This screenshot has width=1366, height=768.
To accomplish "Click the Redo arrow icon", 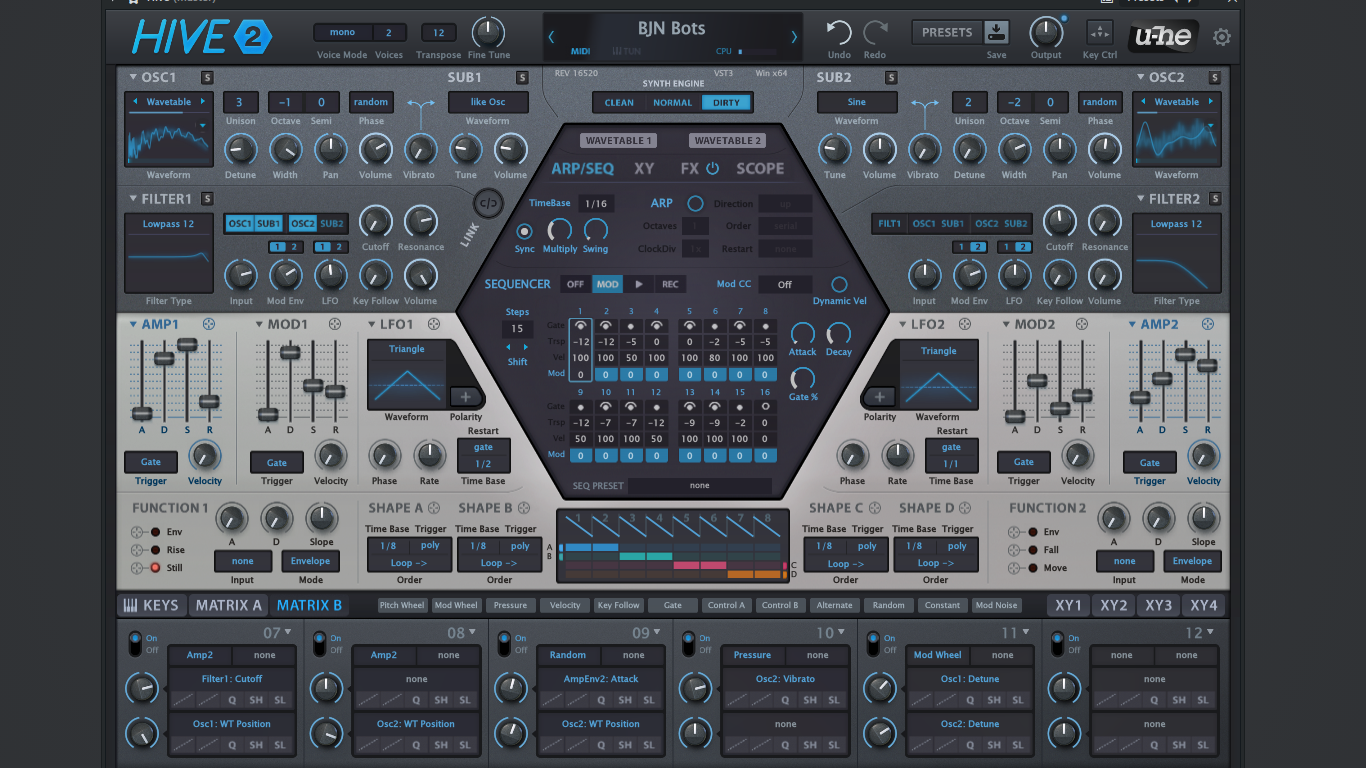I will pos(875,33).
